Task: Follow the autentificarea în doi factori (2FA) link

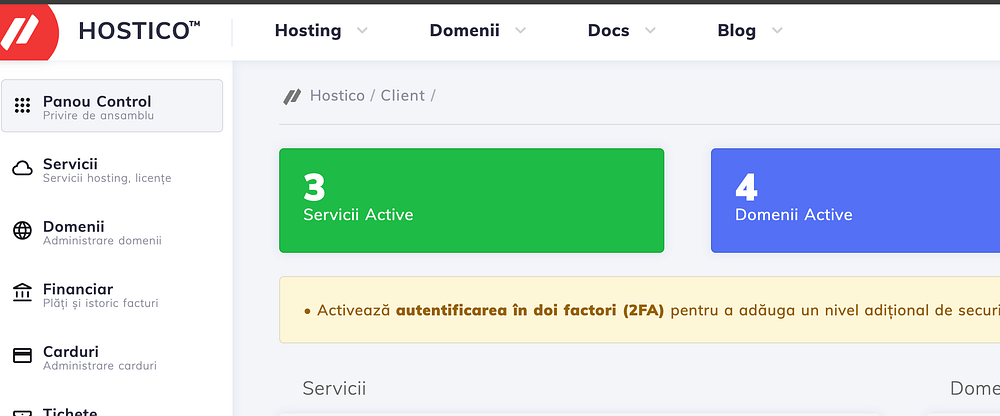Action: (530, 310)
